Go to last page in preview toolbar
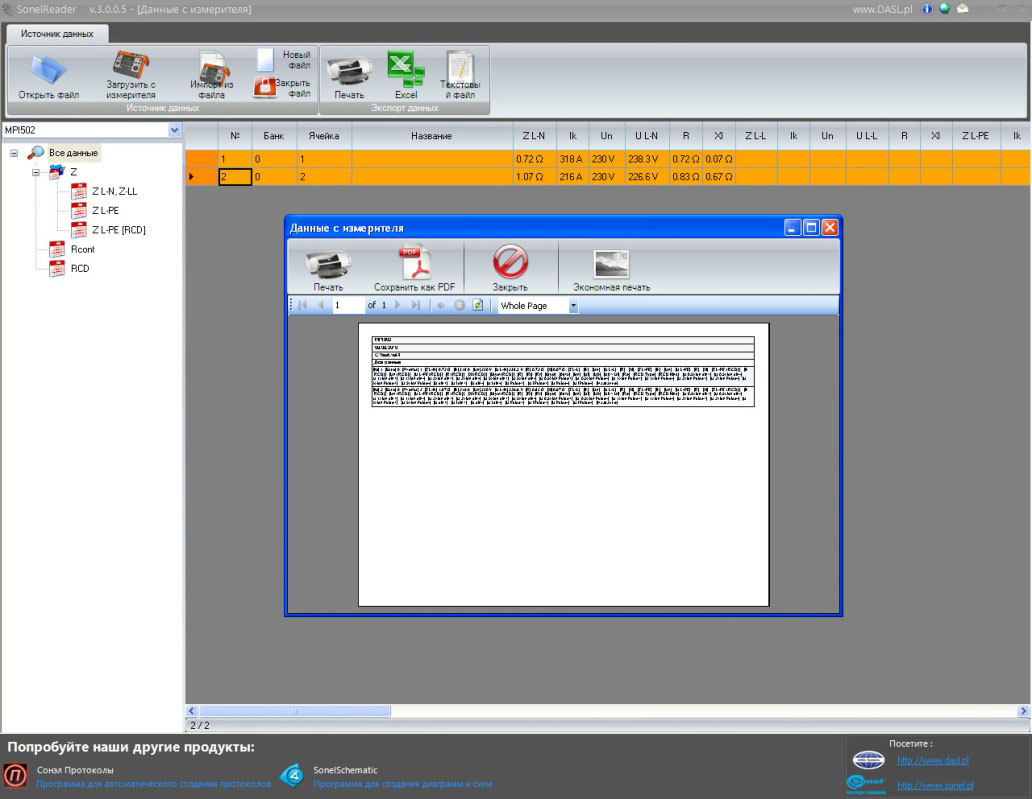The height and width of the screenshot is (799, 1032). pos(415,305)
